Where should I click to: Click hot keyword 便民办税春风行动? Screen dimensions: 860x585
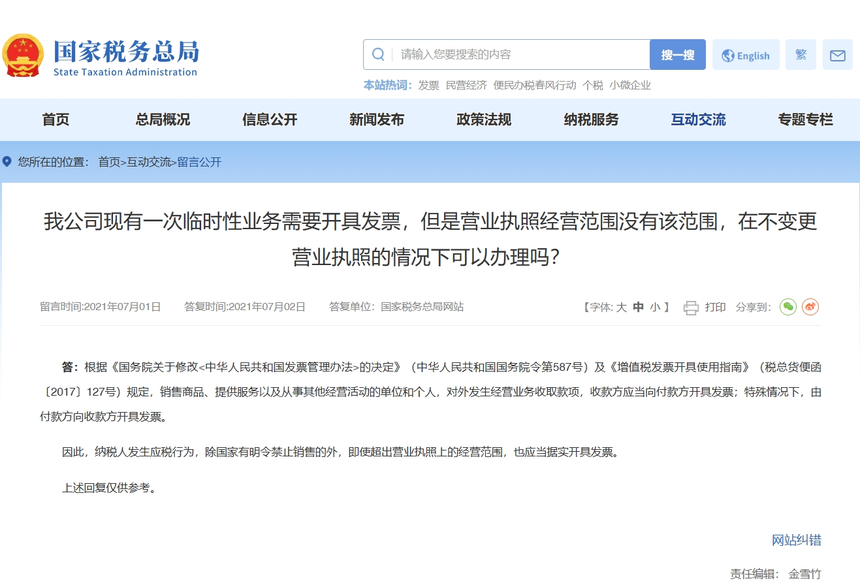click(535, 85)
